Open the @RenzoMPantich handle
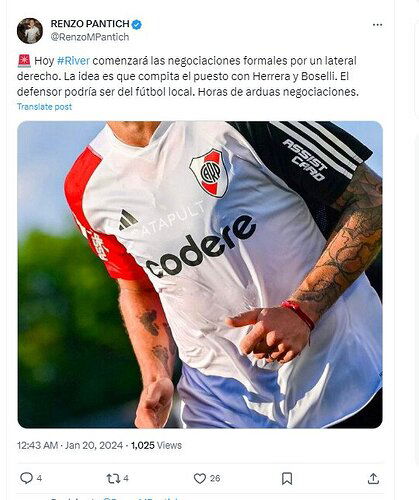This screenshot has height=500, width=419. (90, 37)
